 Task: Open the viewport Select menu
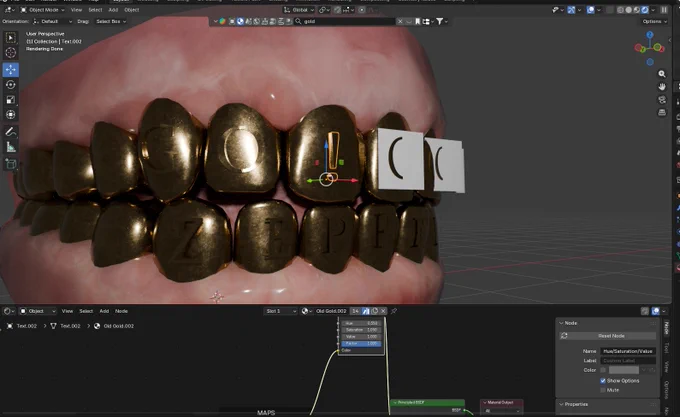point(95,10)
